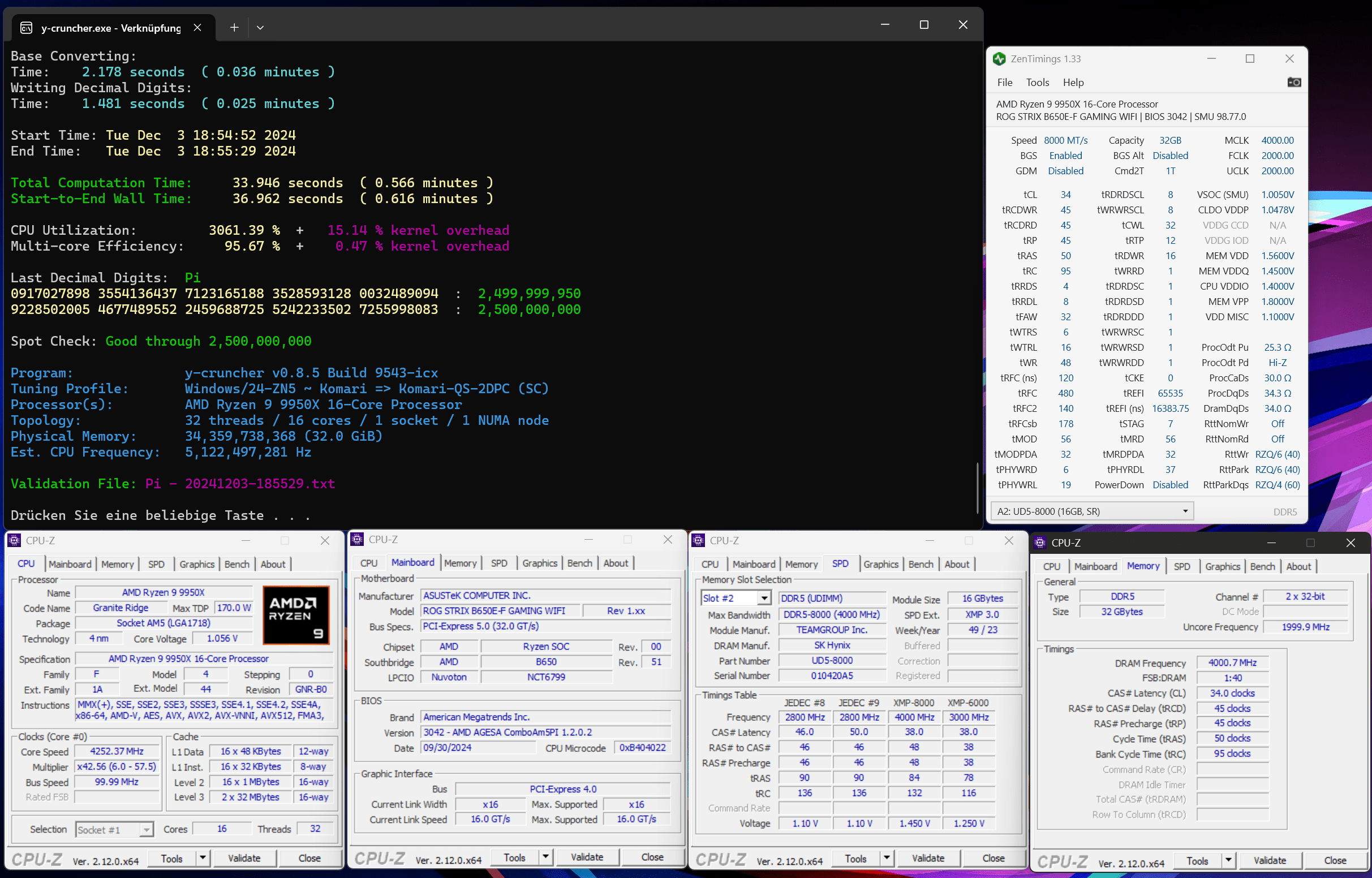Open terminal profile dropdown chevron

(x=260, y=27)
